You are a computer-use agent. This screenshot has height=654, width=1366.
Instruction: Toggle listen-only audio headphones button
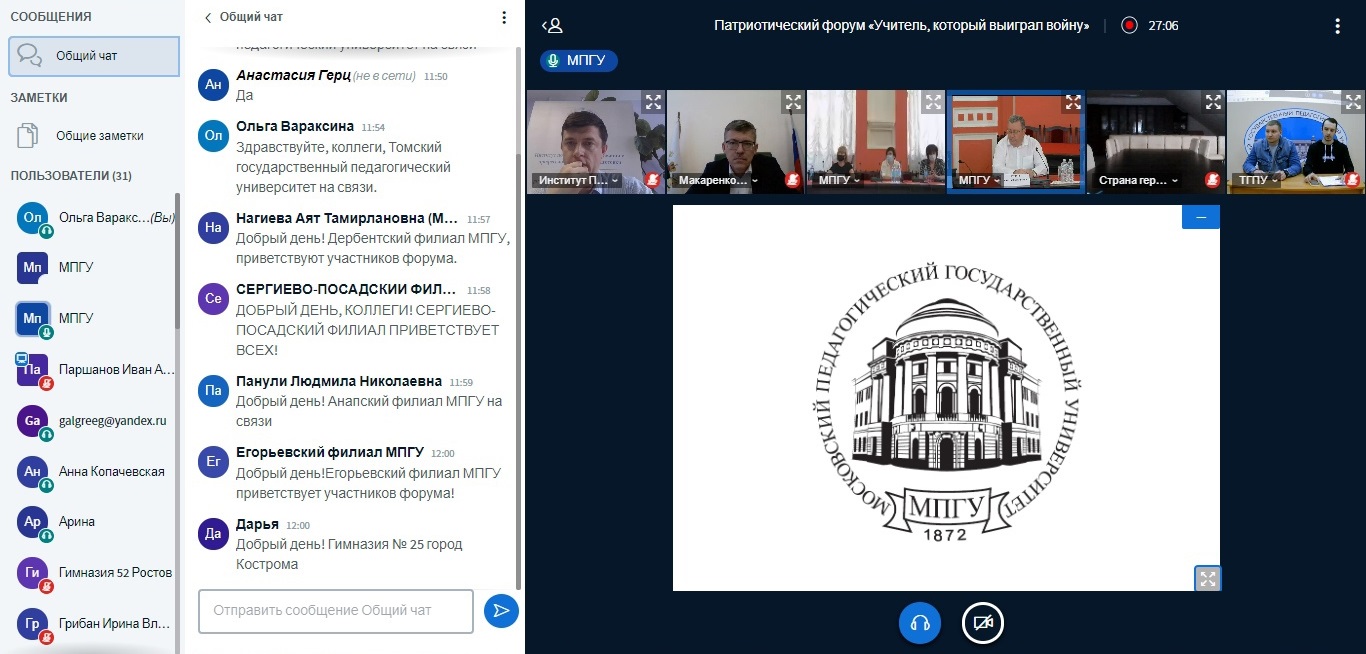pyautogui.click(x=920, y=623)
